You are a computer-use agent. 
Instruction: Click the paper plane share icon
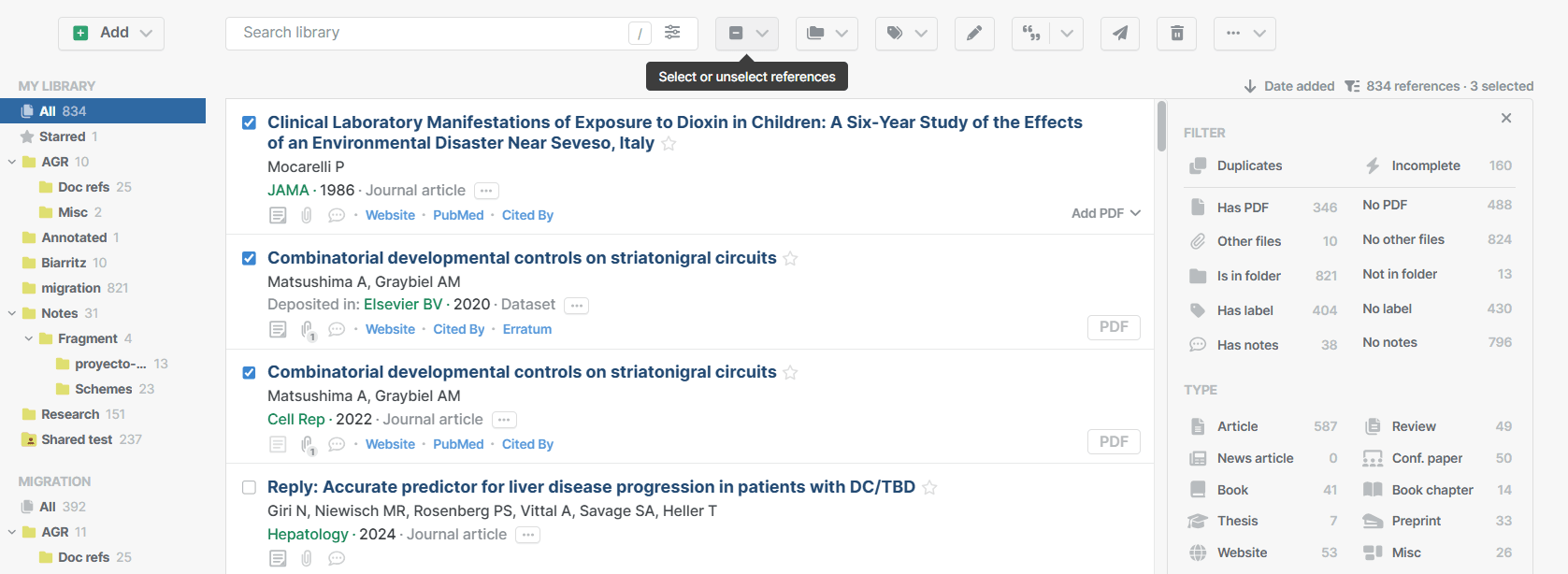(x=1119, y=34)
